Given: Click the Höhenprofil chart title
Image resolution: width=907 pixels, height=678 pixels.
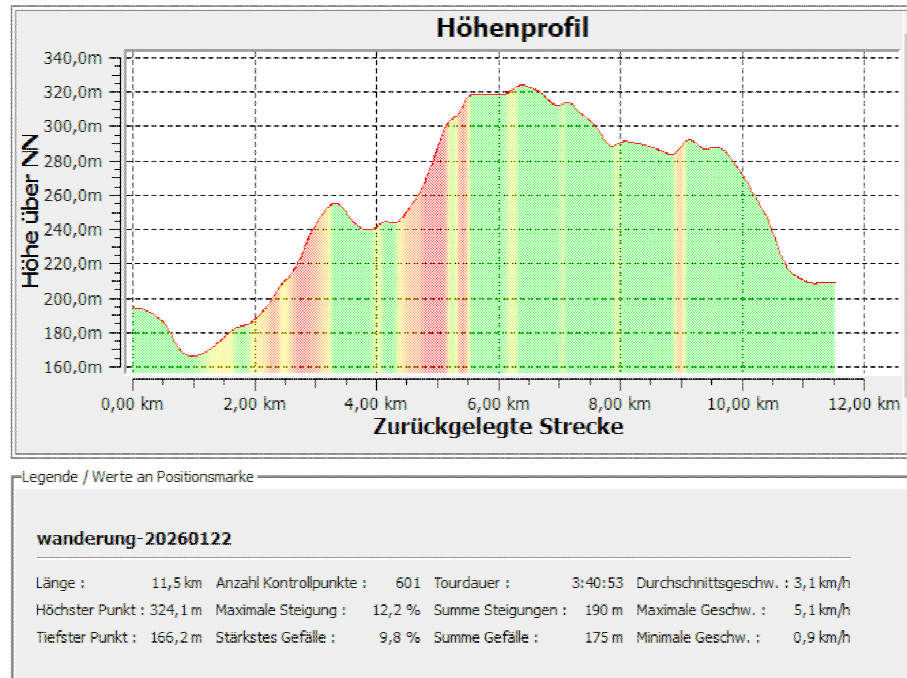Looking at the screenshot, I should coord(512,28).
